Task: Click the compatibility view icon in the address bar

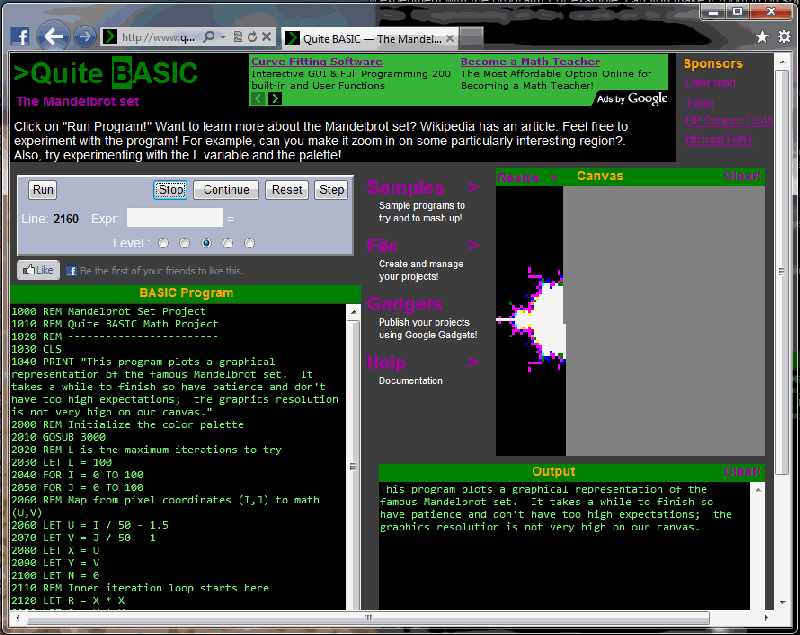Action: point(238,37)
